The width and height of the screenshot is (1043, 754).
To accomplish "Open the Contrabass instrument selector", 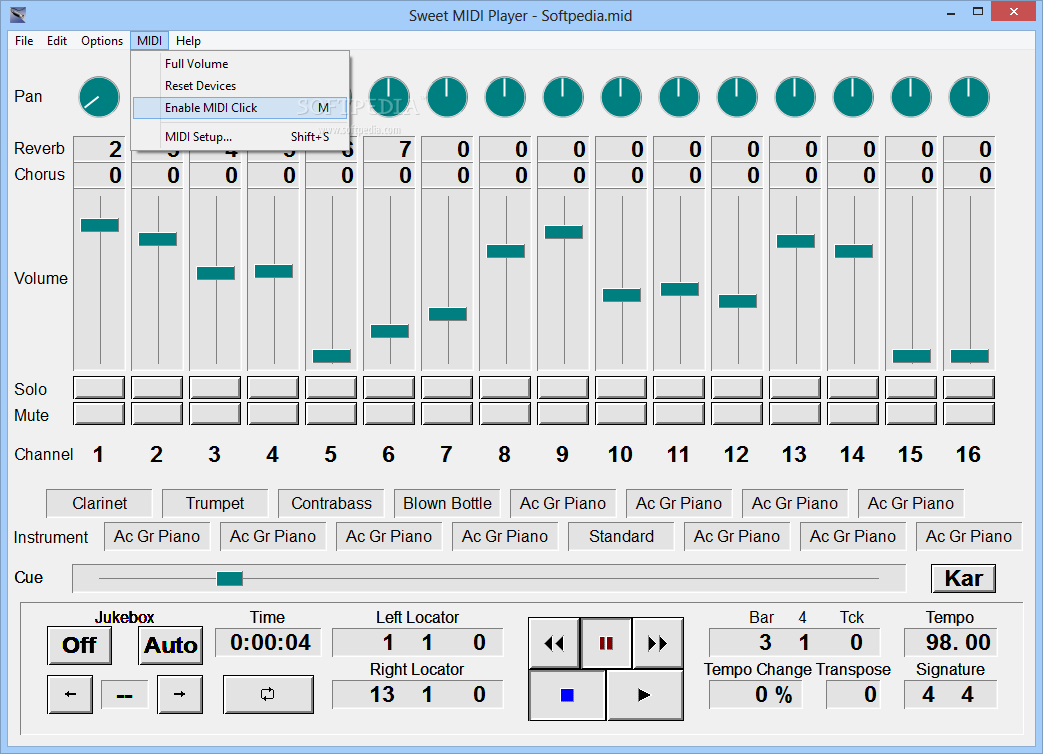I will click(x=331, y=503).
